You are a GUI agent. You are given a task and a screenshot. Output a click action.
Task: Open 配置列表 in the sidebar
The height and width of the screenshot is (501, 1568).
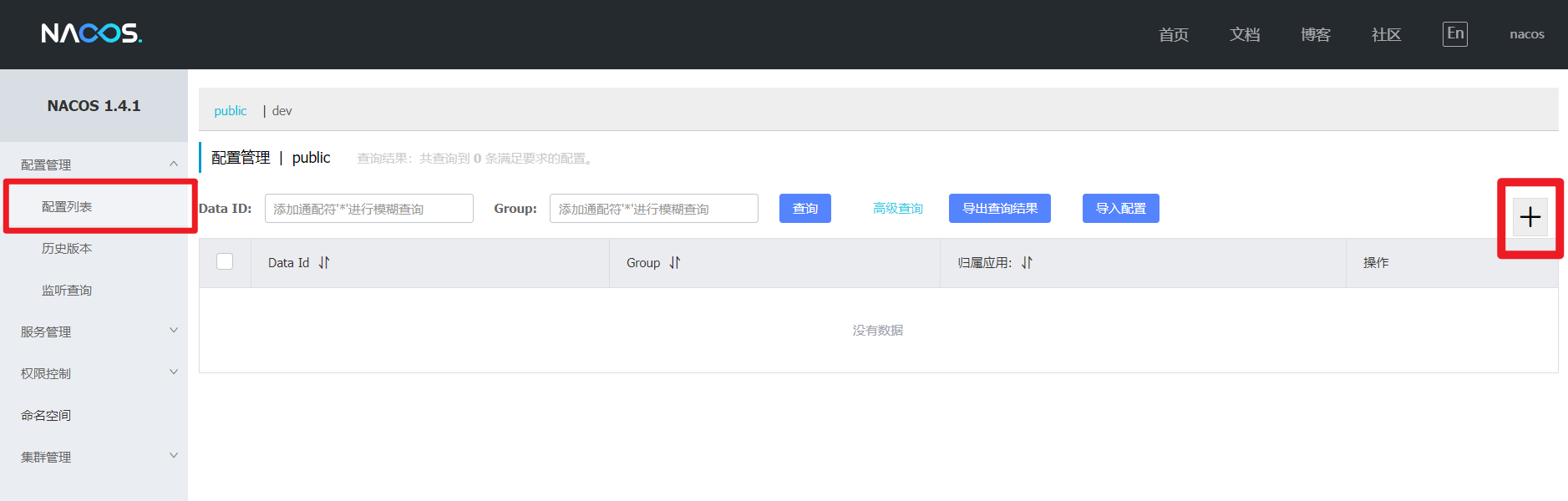(67, 206)
